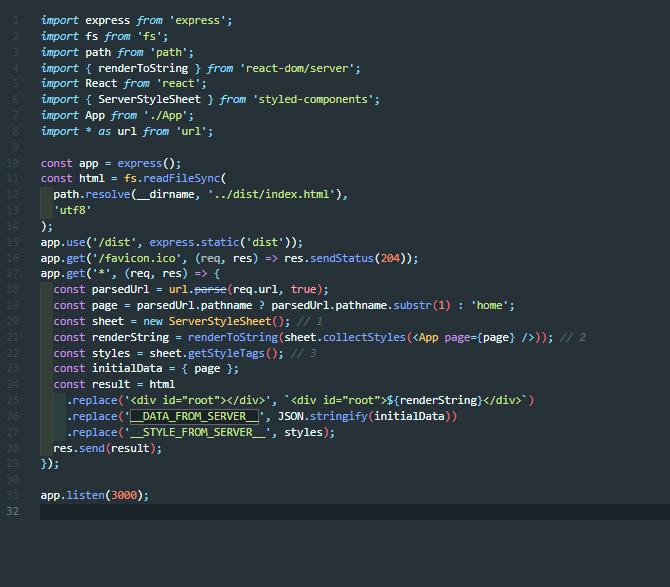Click the port number 3000 in app.listen
Screen dimensions: 670x587
124,496
